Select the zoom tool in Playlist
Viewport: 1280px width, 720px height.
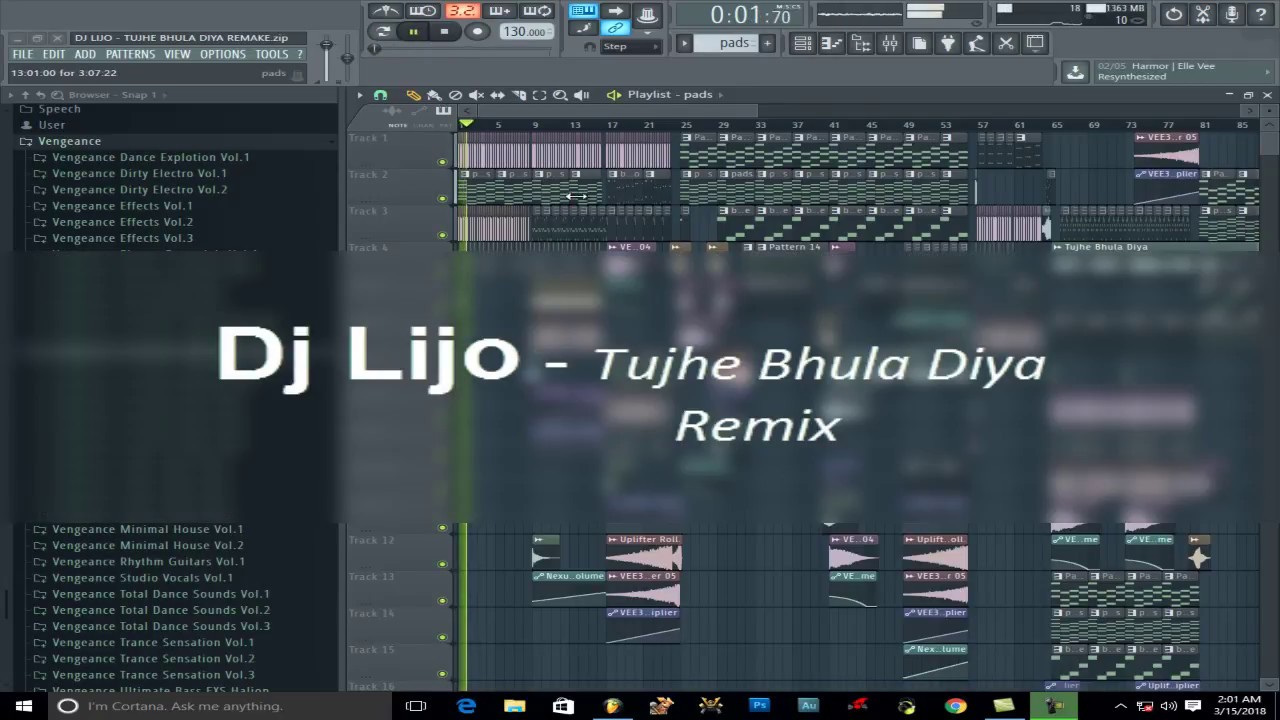pos(560,95)
